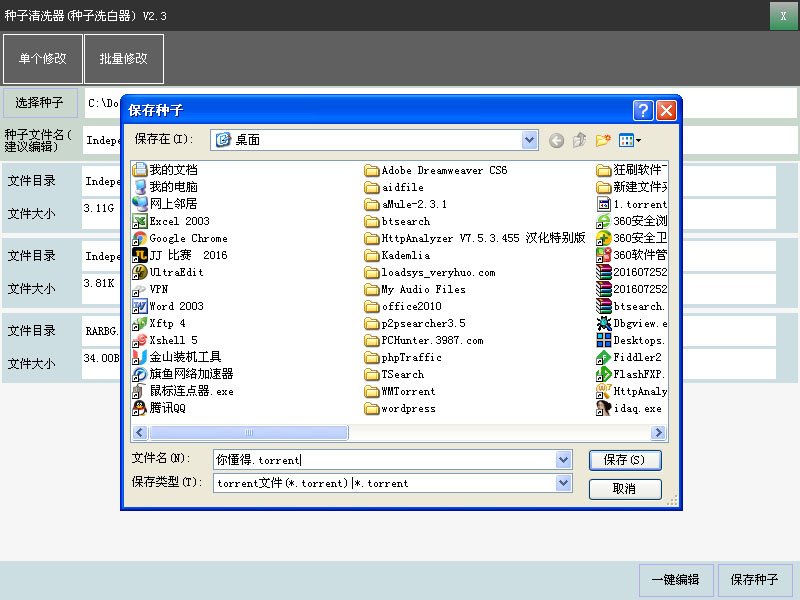Image resolution: width=800 pixels, height=600 pixels.
Task: Open the My Audio Files folder
Action: coord(415,289)
